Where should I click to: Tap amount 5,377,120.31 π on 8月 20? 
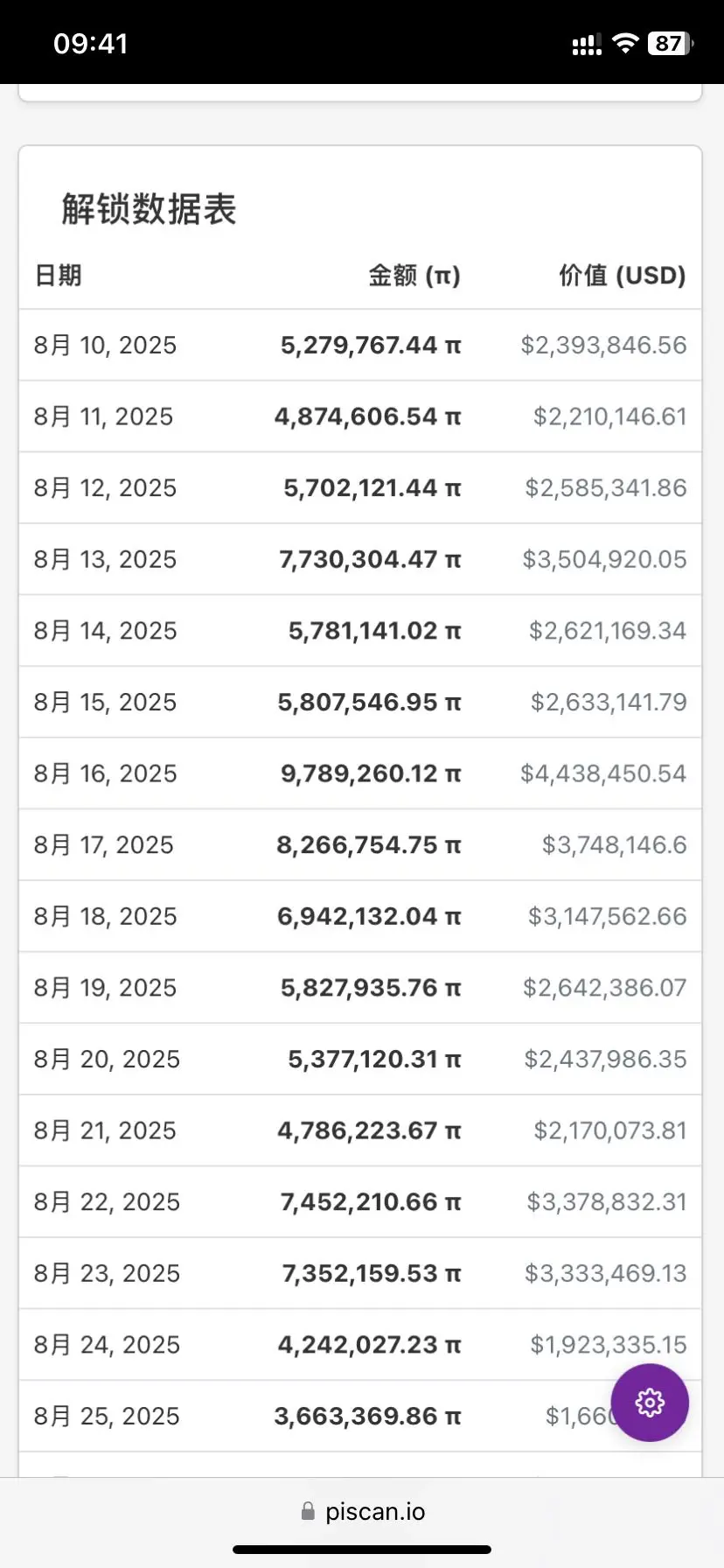[x=374, y=1060]
